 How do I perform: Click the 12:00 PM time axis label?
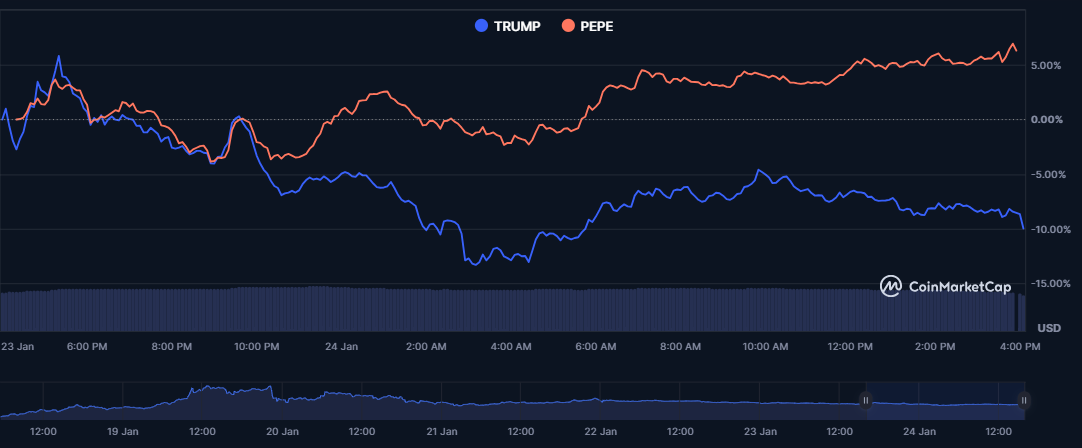pyautogui.click(x=850, y=347)
